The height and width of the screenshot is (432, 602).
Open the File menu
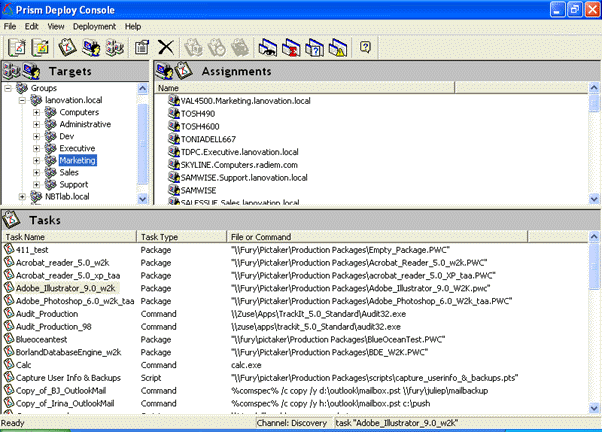10,26
